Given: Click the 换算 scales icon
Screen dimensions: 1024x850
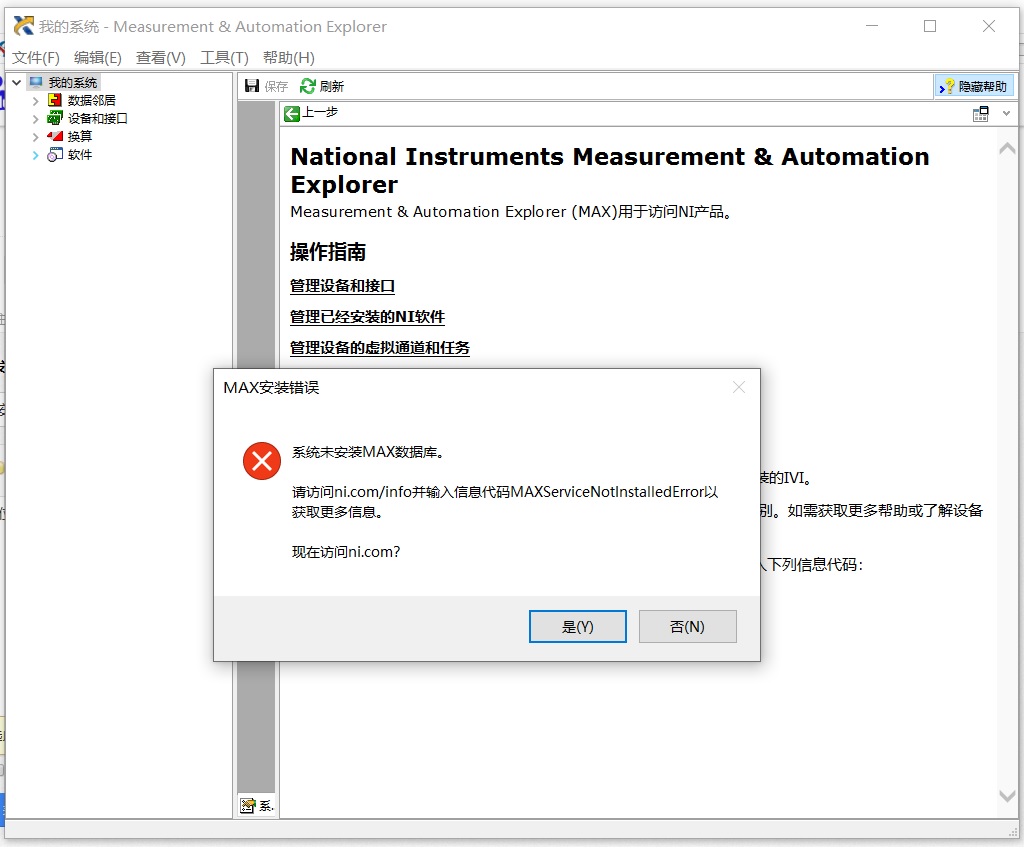Looking at the screenshot, I should click(x=55, y=136).
